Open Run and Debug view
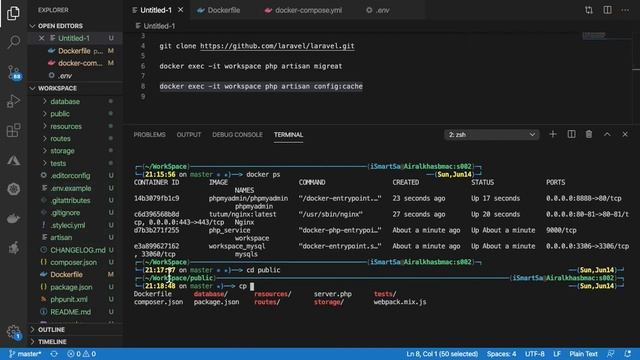Screen dimensions: 640x360 [13, 101]
